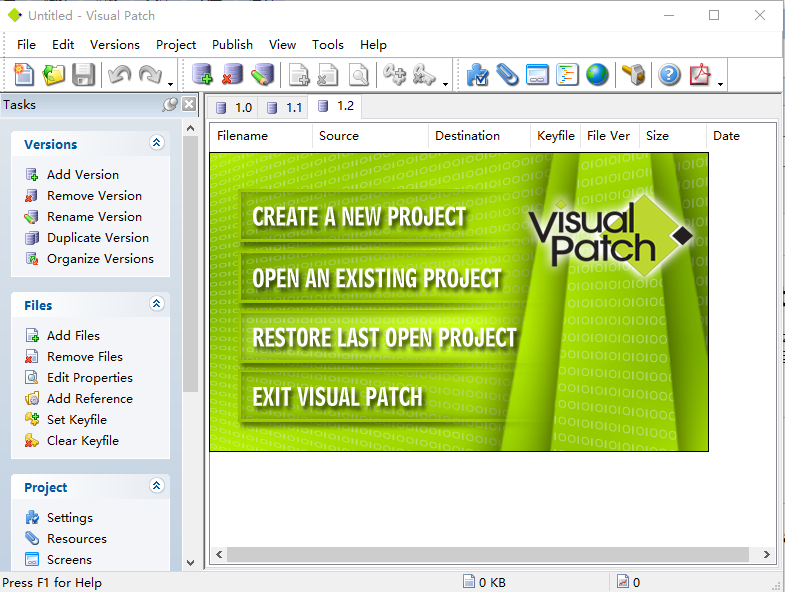
Task: Click the globe toolbar icon
Action: click(x=597, y=75)
